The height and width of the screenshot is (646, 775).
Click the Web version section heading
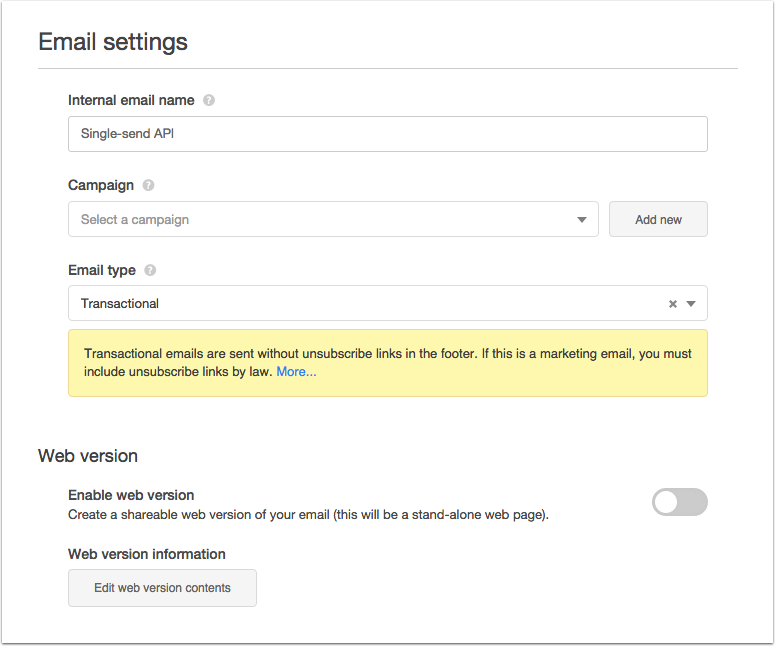point(88,456)
